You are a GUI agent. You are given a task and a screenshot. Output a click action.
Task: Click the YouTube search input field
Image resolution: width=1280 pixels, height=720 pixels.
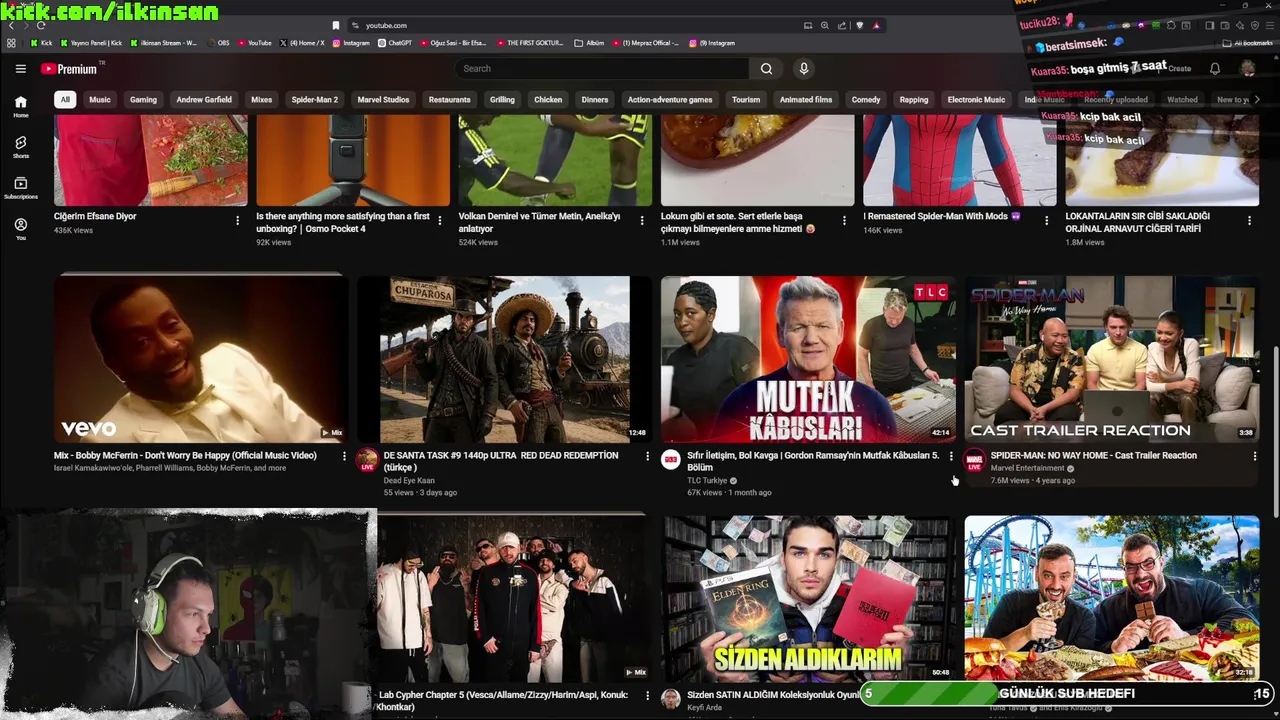[602, 69]
